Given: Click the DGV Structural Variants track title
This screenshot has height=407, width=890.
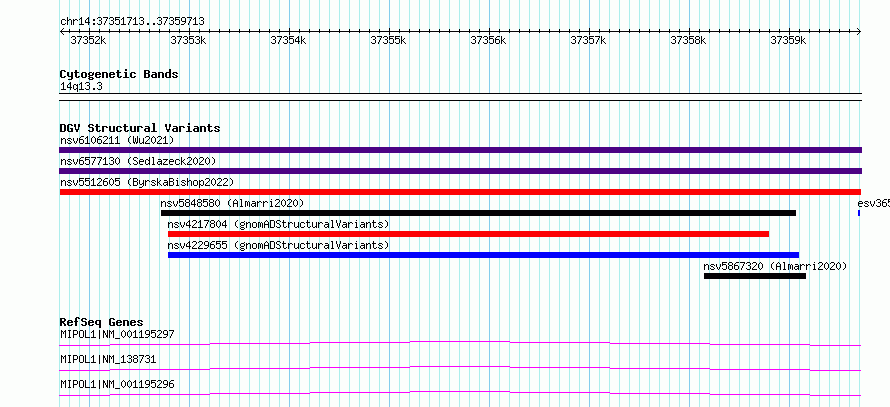Looking at the screenshot, I should point(140,128).
